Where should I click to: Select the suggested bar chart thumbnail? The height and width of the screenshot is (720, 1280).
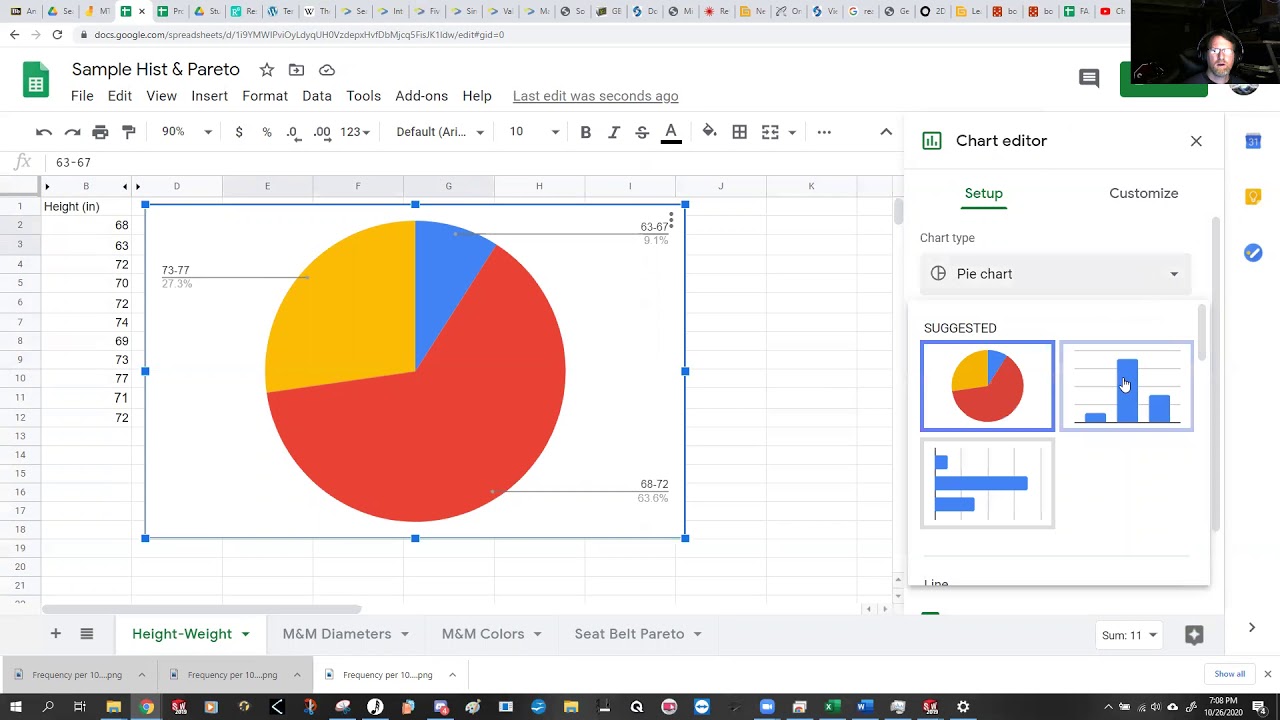click(x=987, y=483)
